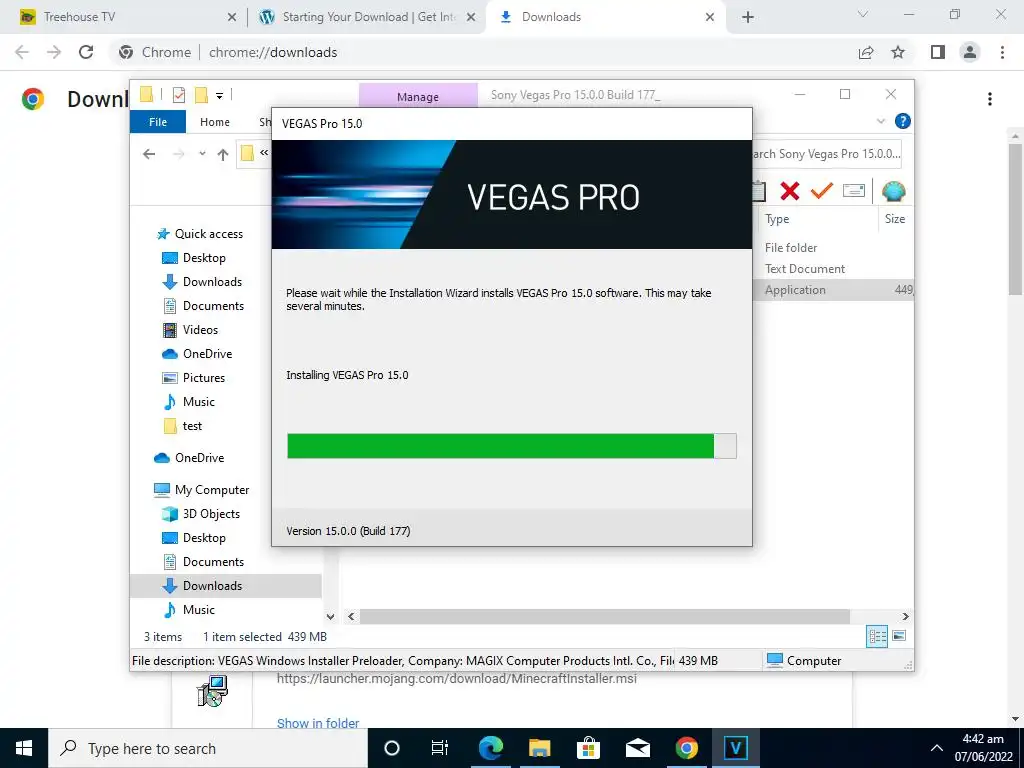Click the taskbar search box
The image size is (1024, 768).
[208, 748]
